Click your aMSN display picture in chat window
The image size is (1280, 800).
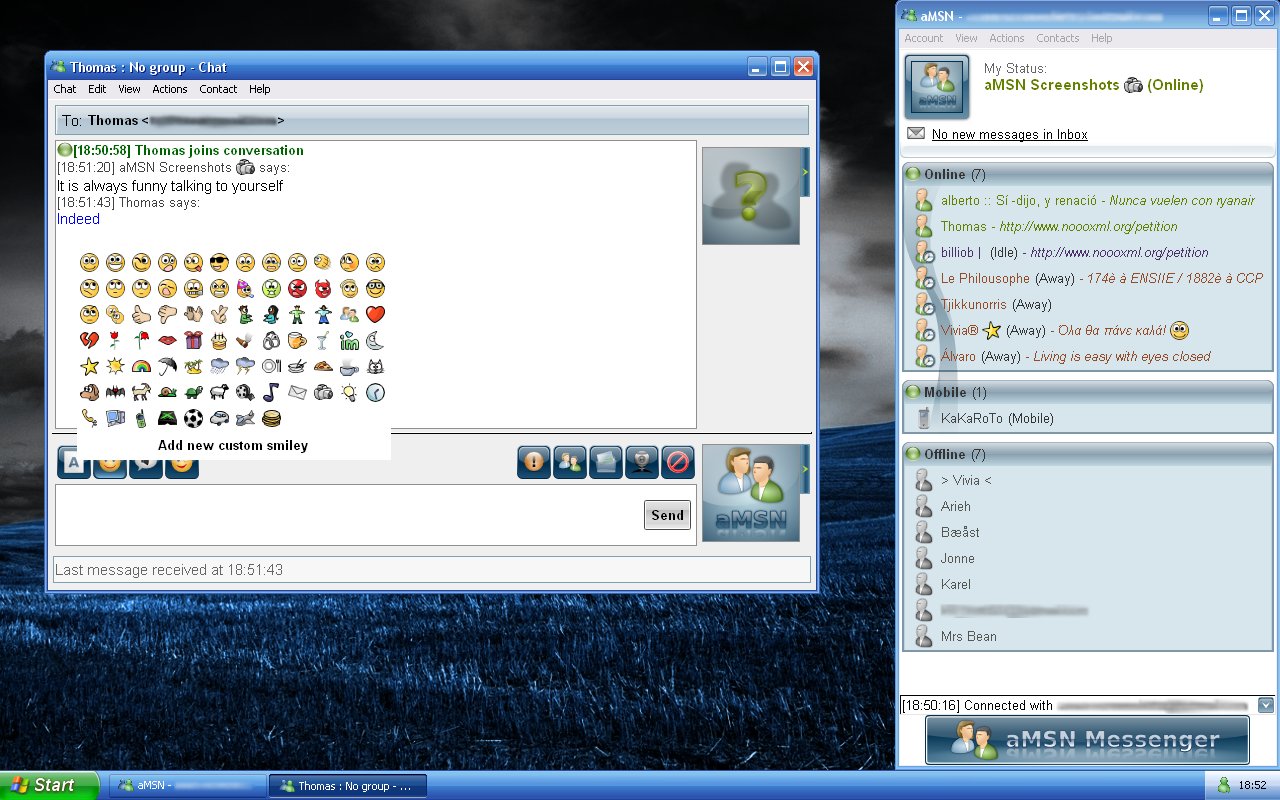click(x=750, y=493)
